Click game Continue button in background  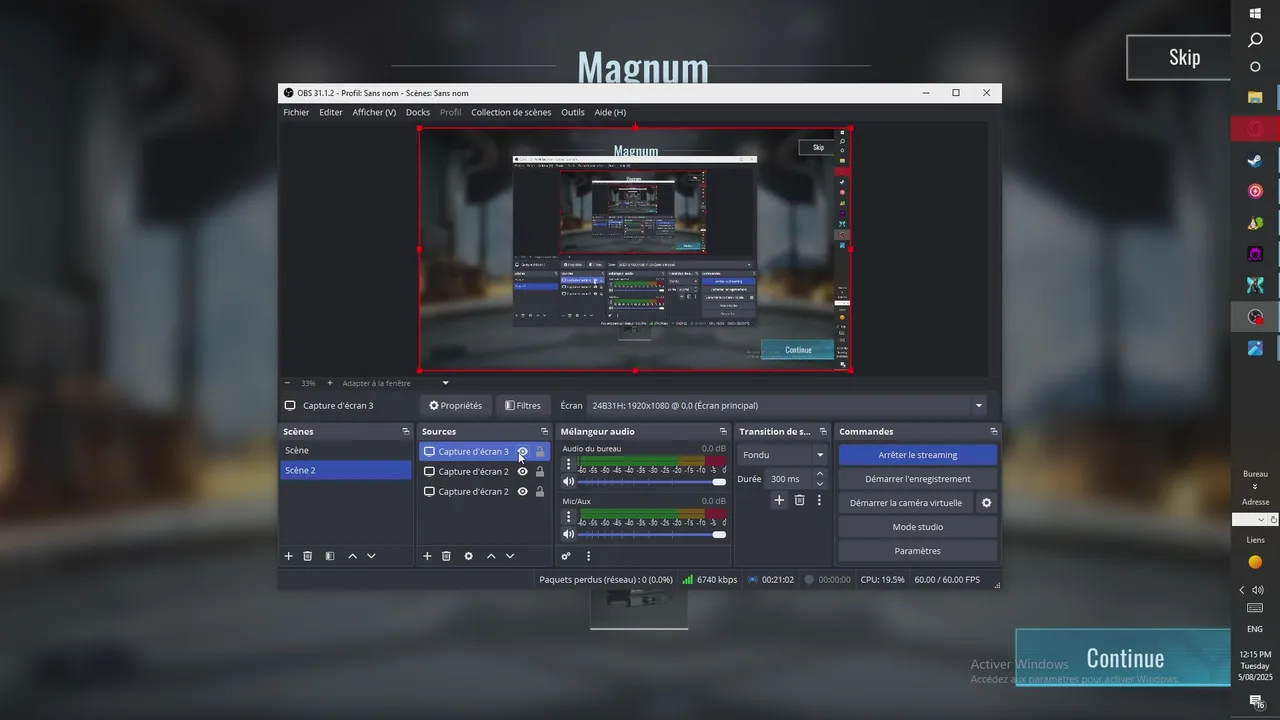coord(1124,658)
